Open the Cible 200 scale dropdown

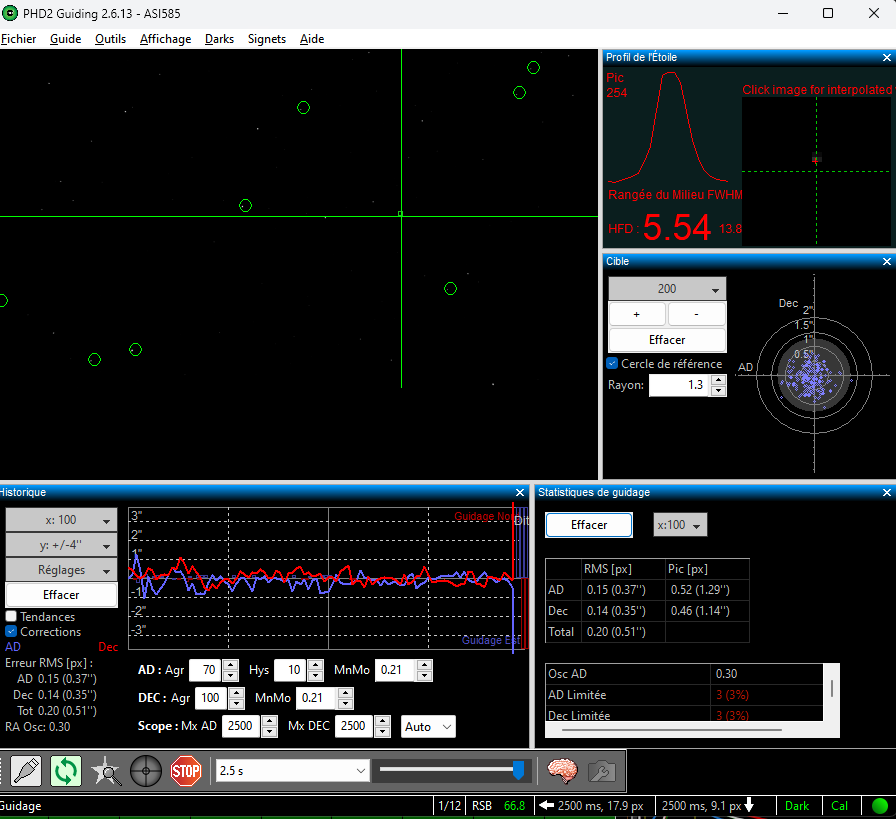coord(667,289)
